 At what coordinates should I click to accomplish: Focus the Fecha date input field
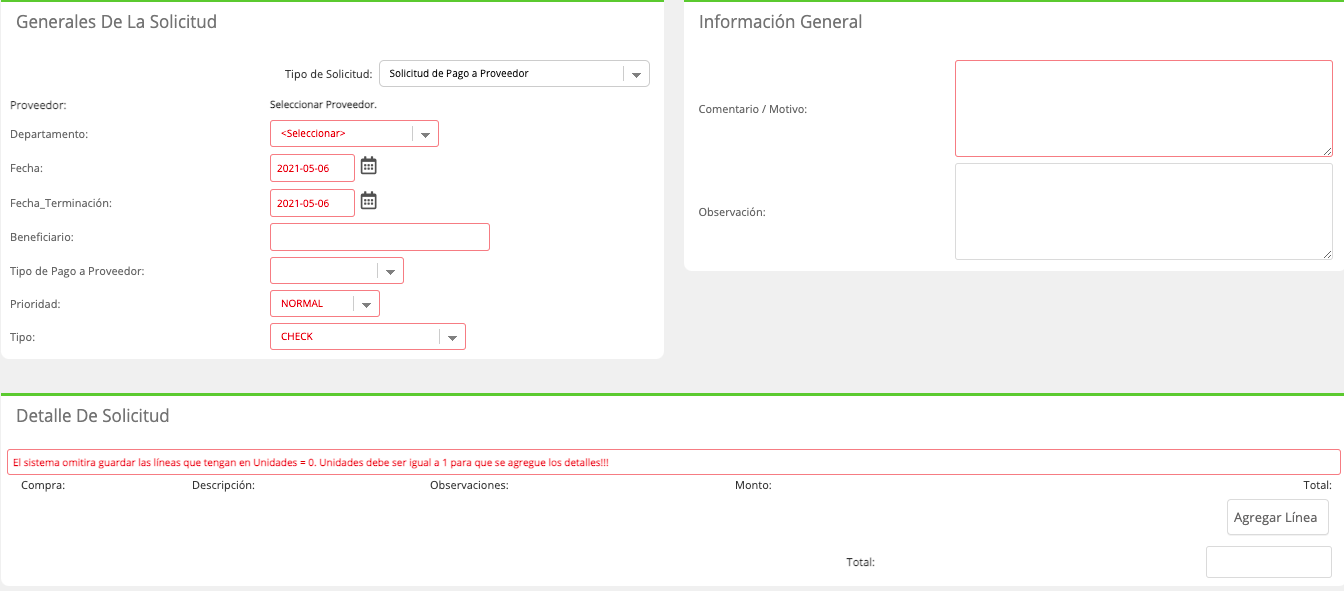pyautogui.click(x=312, y=168)
